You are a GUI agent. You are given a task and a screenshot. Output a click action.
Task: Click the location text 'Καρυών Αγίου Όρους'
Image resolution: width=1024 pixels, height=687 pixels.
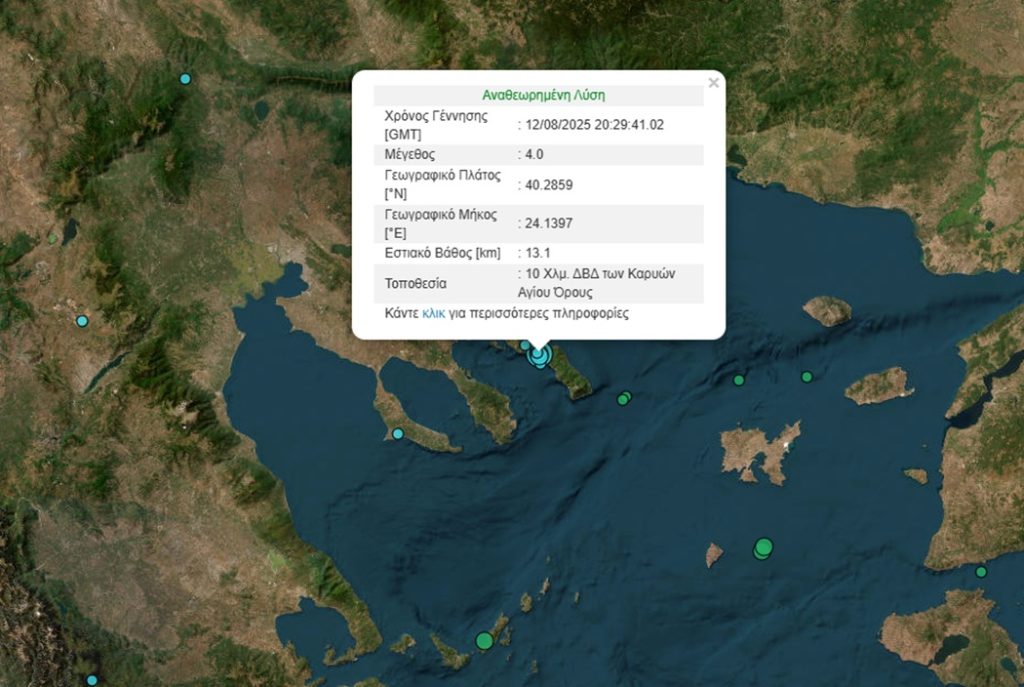pyautogui.click(x=598, y=283)
